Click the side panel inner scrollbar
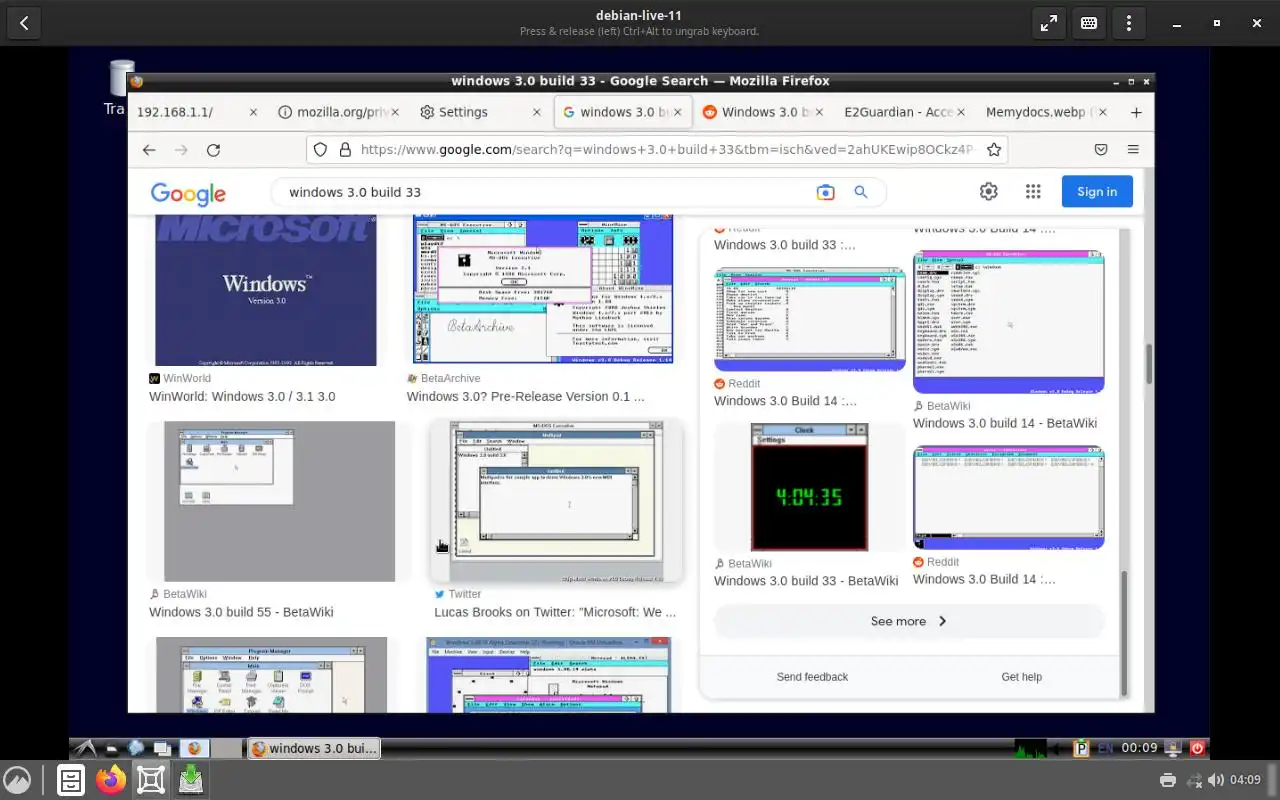The height and width of the screenshot is (800, 1280). (1124, 632)
